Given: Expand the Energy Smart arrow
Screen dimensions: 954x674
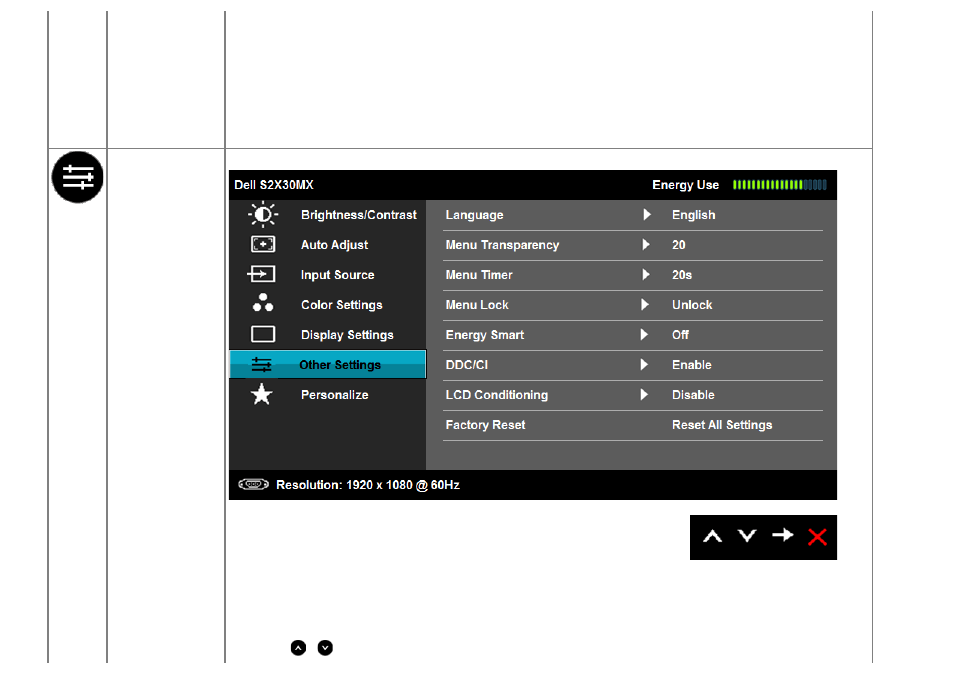Looking at the screenshot, I should (x=644, y=335).
